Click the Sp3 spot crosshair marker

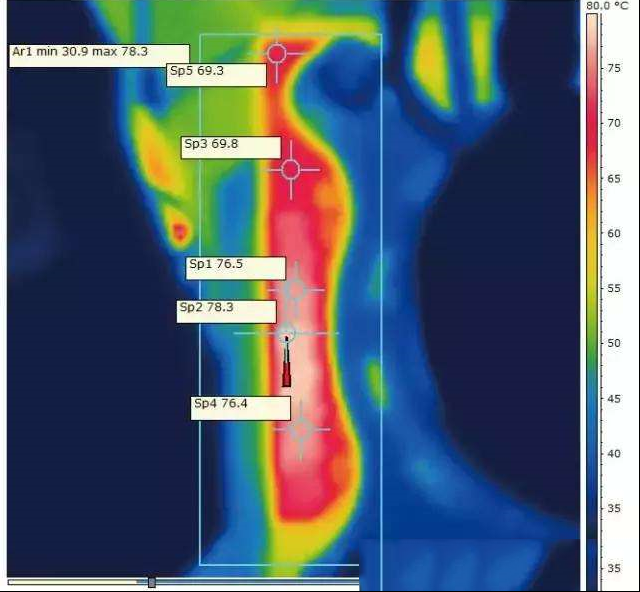pyautogui.click(x=291, y=169)
